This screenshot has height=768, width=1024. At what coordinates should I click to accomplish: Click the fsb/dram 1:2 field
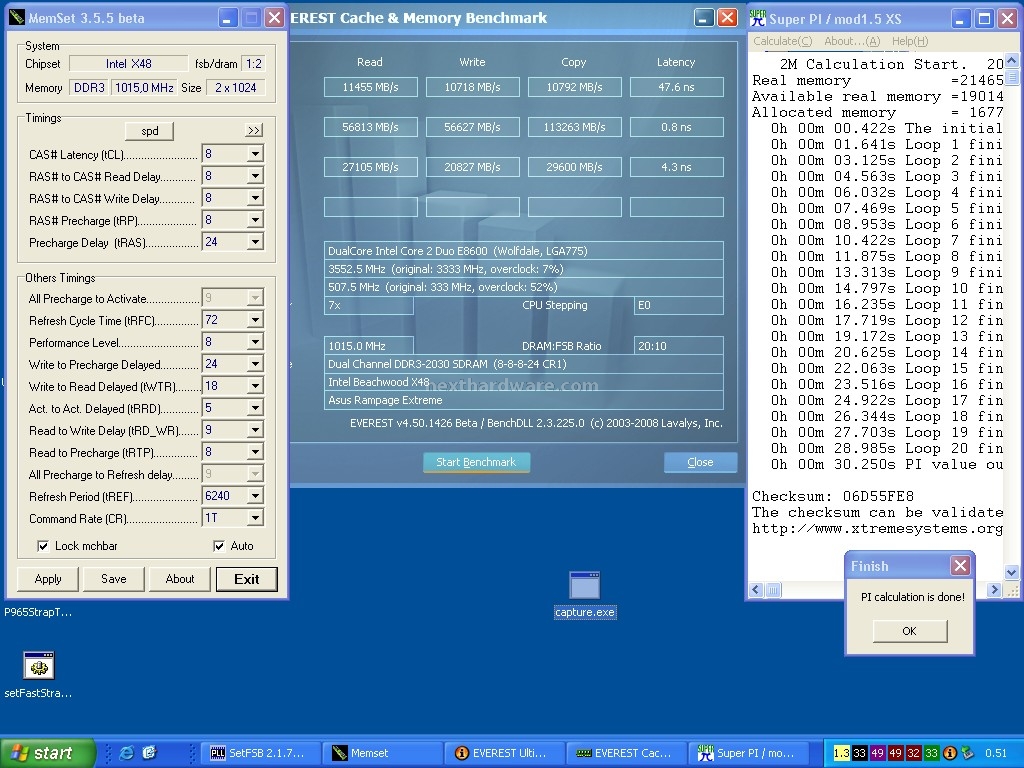tap(253, 63)
